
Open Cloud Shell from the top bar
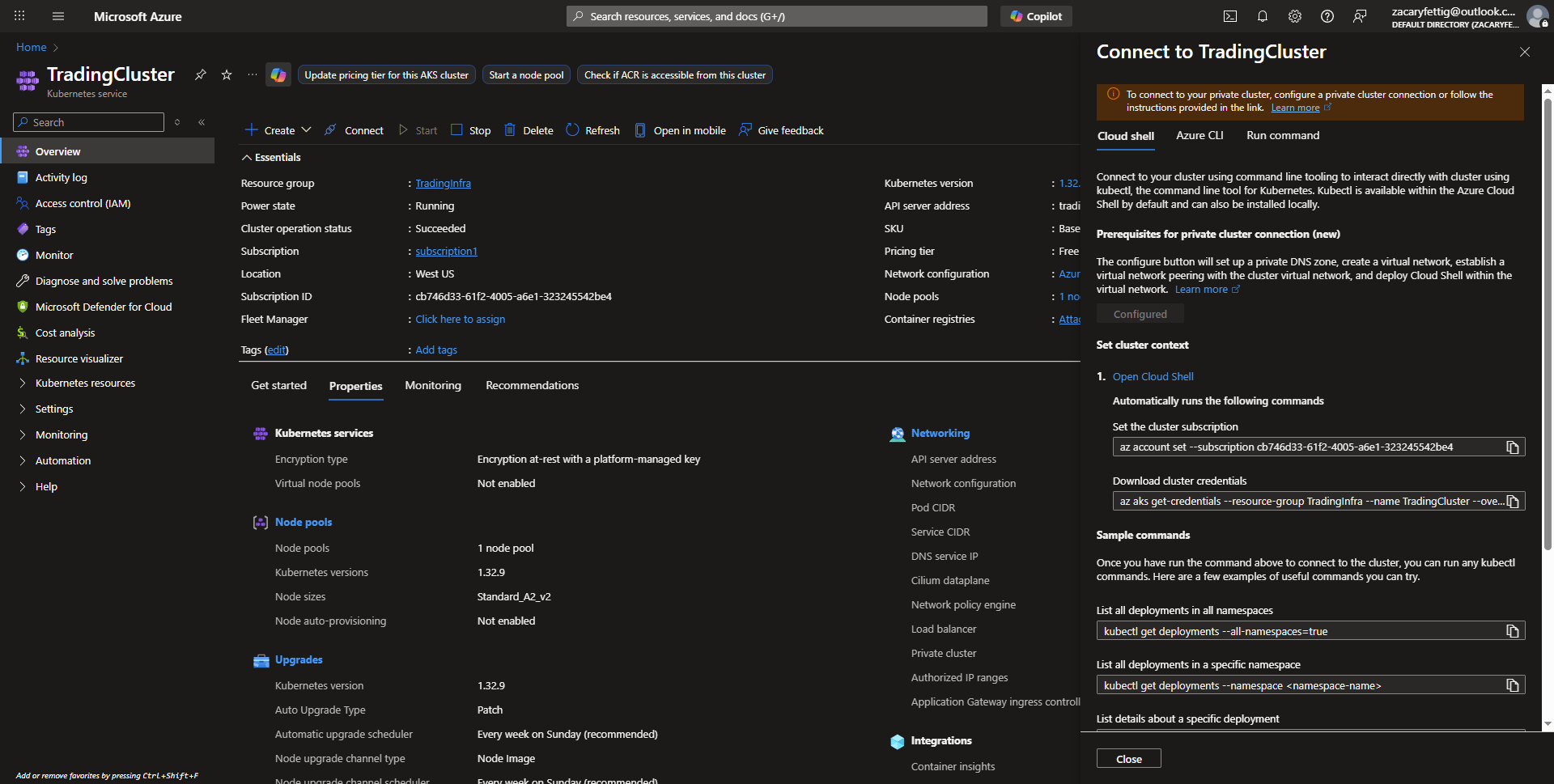(1229, 16)
